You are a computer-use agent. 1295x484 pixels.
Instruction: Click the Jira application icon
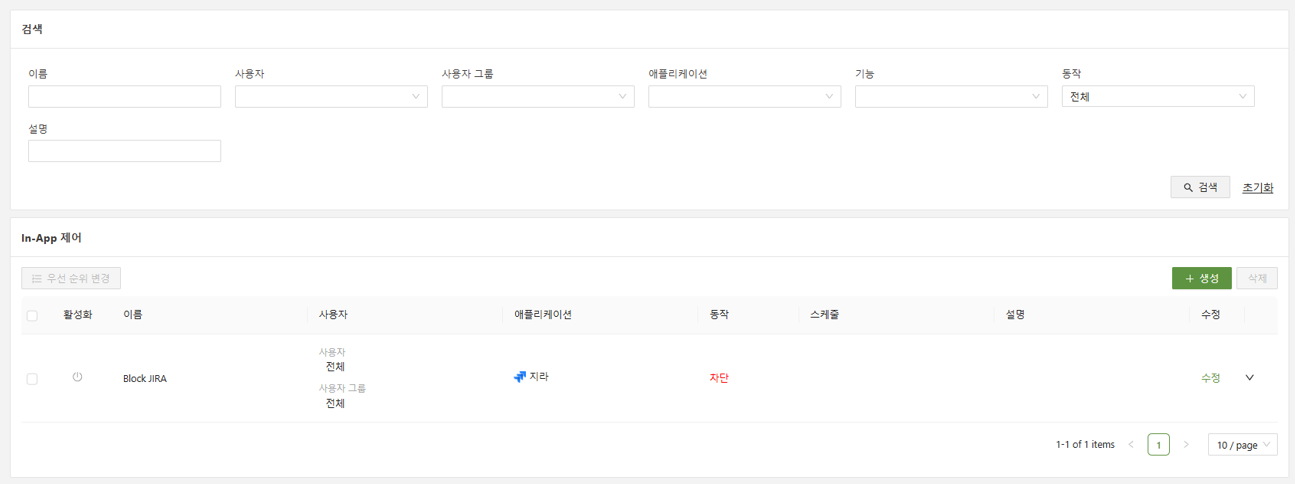click(519, 377)
